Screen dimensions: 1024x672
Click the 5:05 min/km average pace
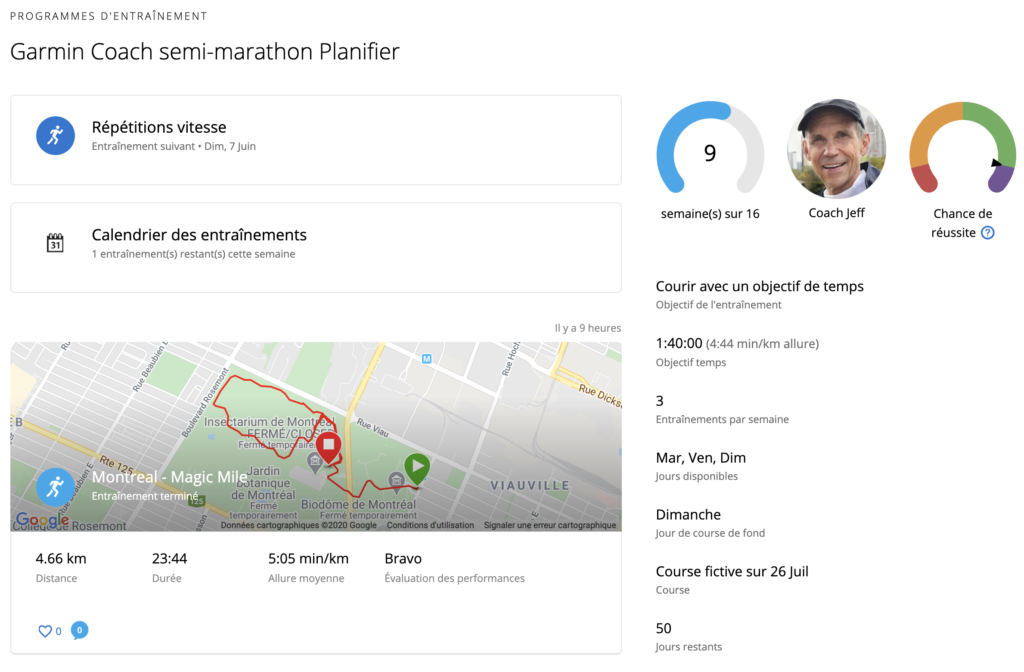click(x=308, y=558)
